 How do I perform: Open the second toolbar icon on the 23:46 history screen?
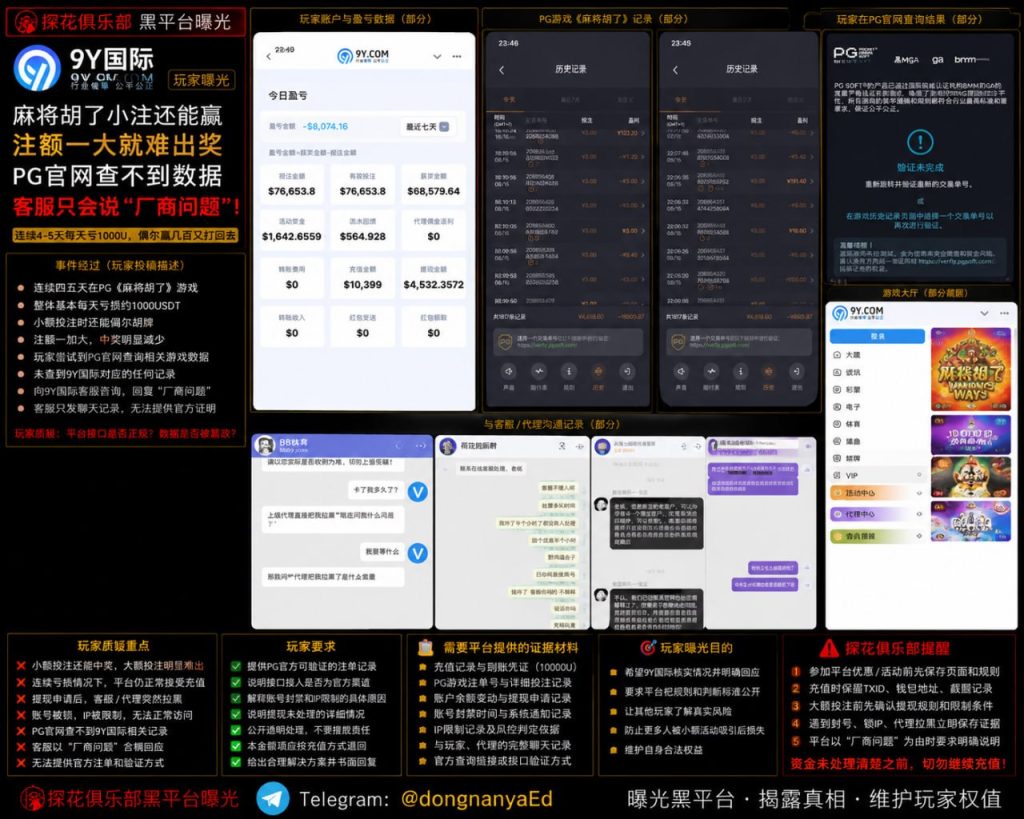coord(539,372)
